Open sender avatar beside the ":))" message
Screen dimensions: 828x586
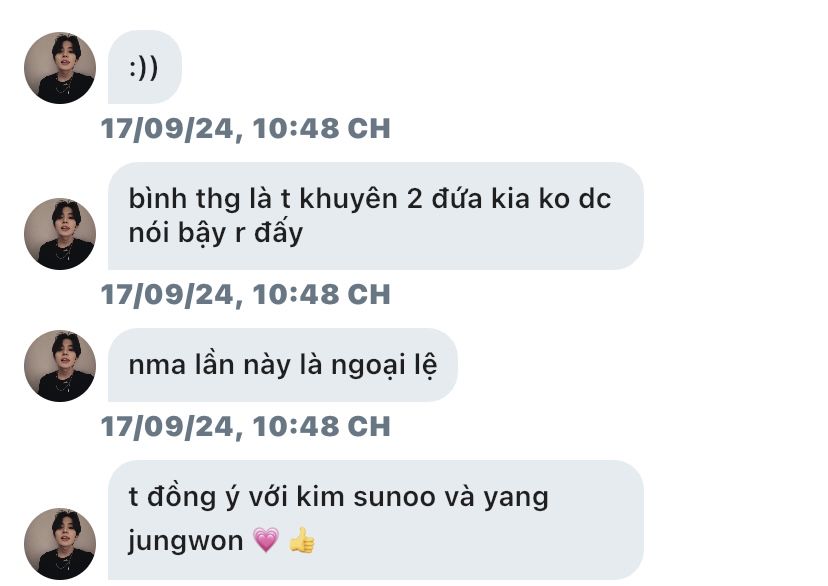60,68
